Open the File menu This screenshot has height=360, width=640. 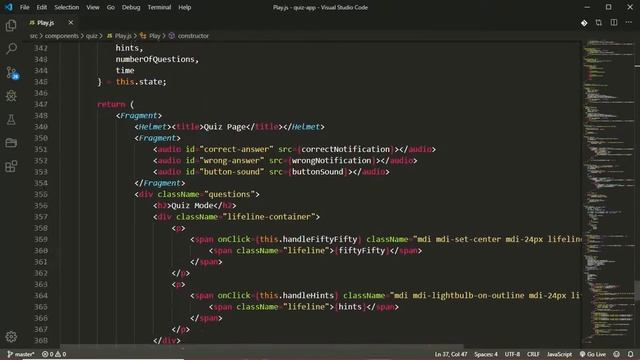click(24, 7)
